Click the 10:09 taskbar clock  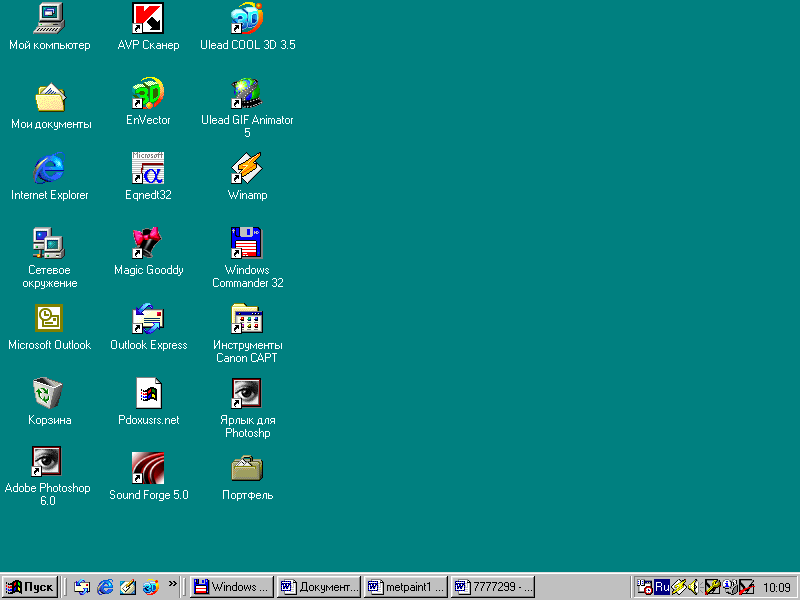click(777, 588)
